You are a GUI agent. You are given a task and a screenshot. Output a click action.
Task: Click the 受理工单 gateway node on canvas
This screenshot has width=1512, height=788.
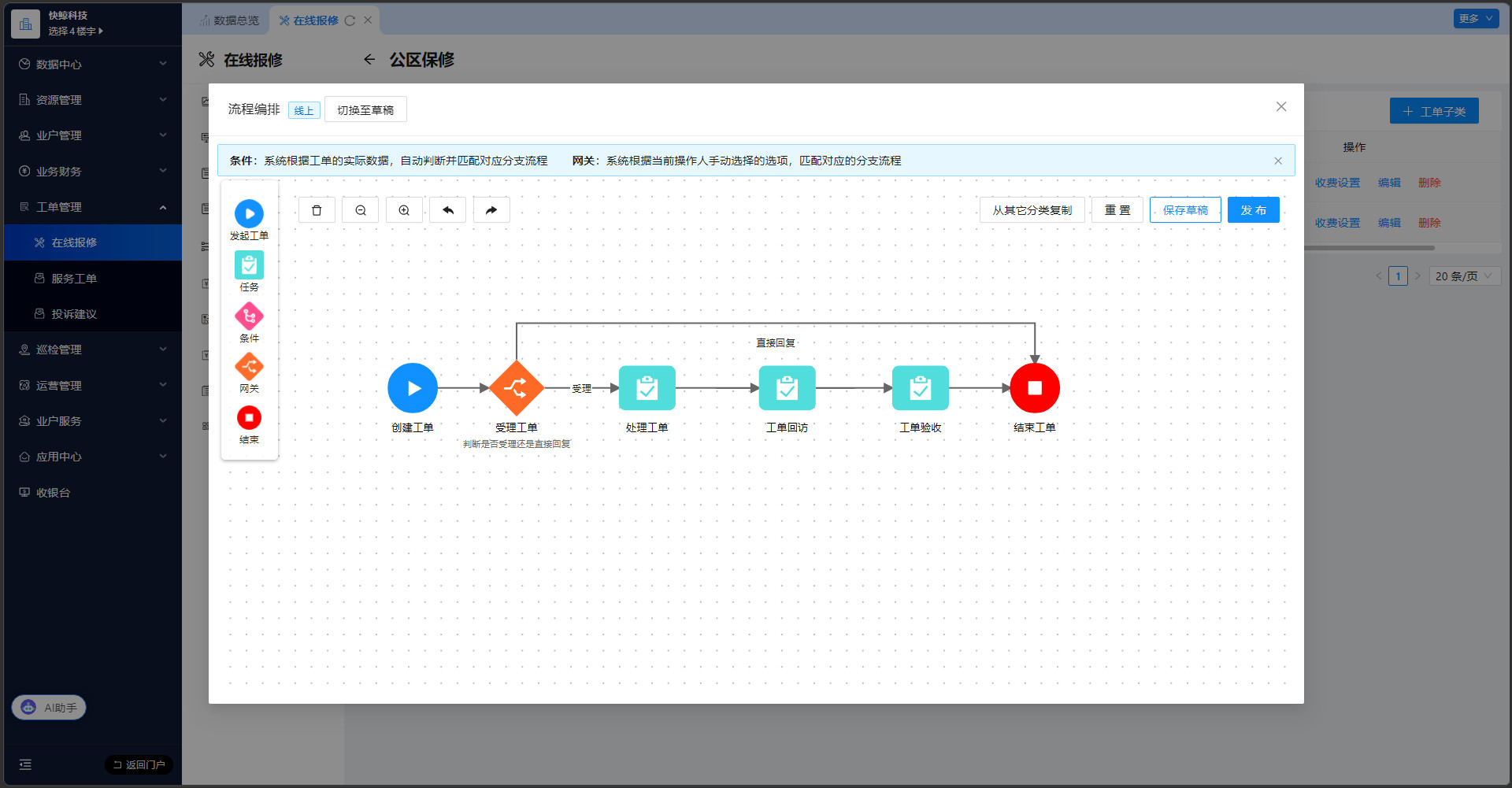(x=517, y=388)
